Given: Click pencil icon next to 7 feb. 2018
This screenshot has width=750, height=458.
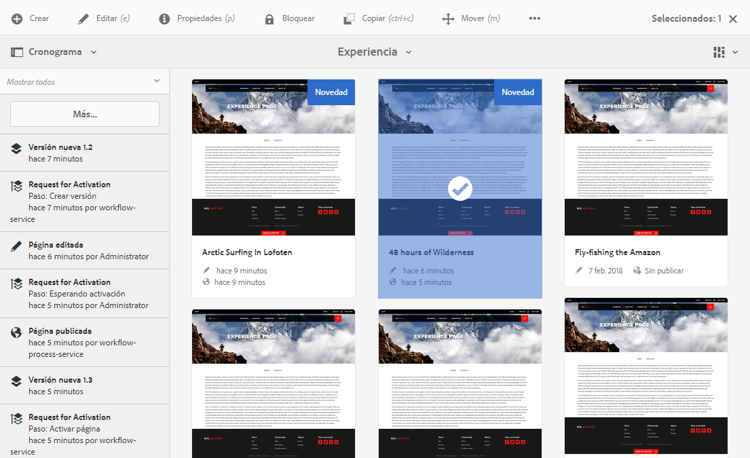Looking at the screenshot, I should coord(579,270).
